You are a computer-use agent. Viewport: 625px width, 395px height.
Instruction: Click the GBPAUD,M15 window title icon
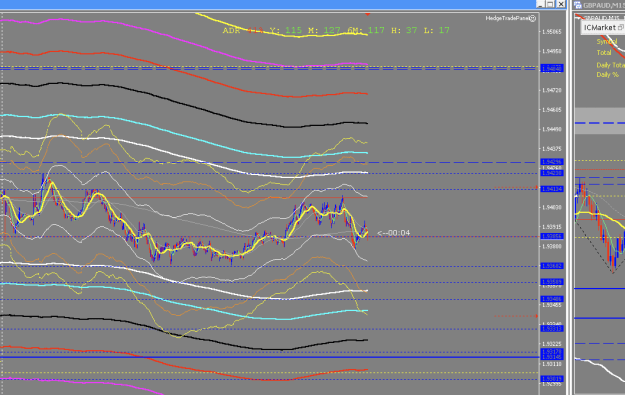[578, 5]
